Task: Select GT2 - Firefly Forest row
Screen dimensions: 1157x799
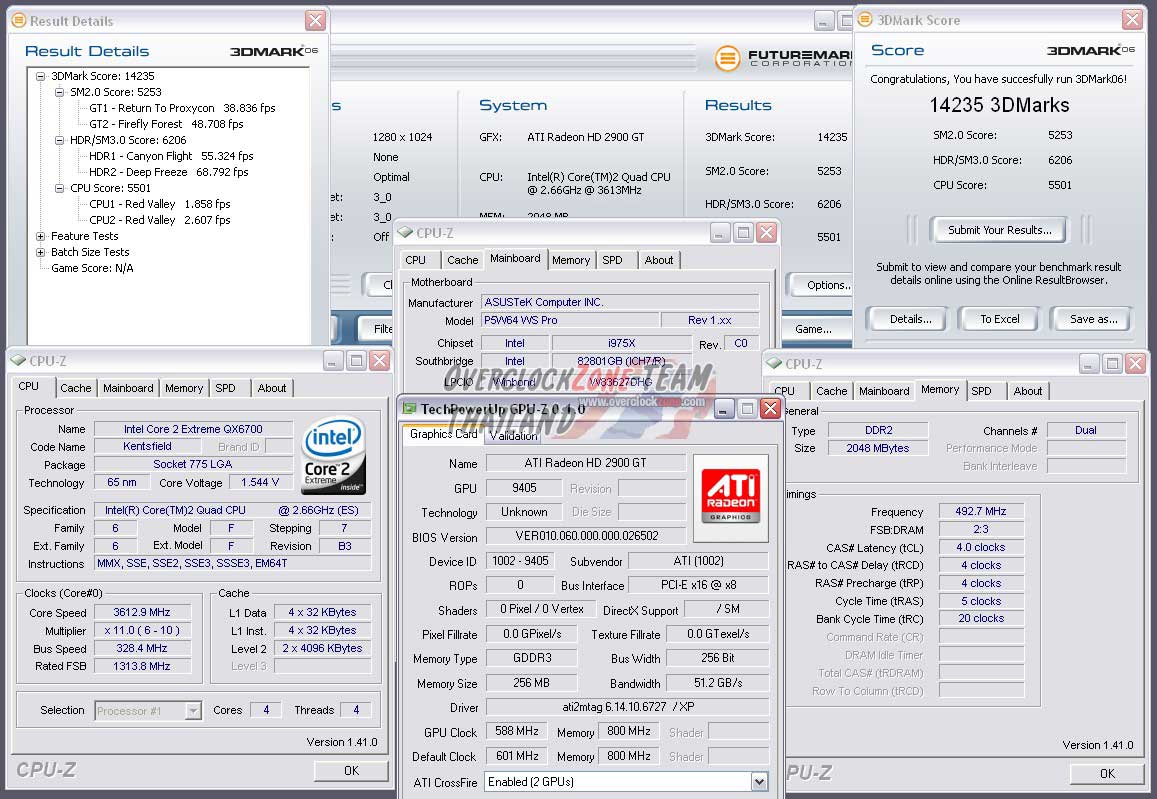Action: [166, 124]
